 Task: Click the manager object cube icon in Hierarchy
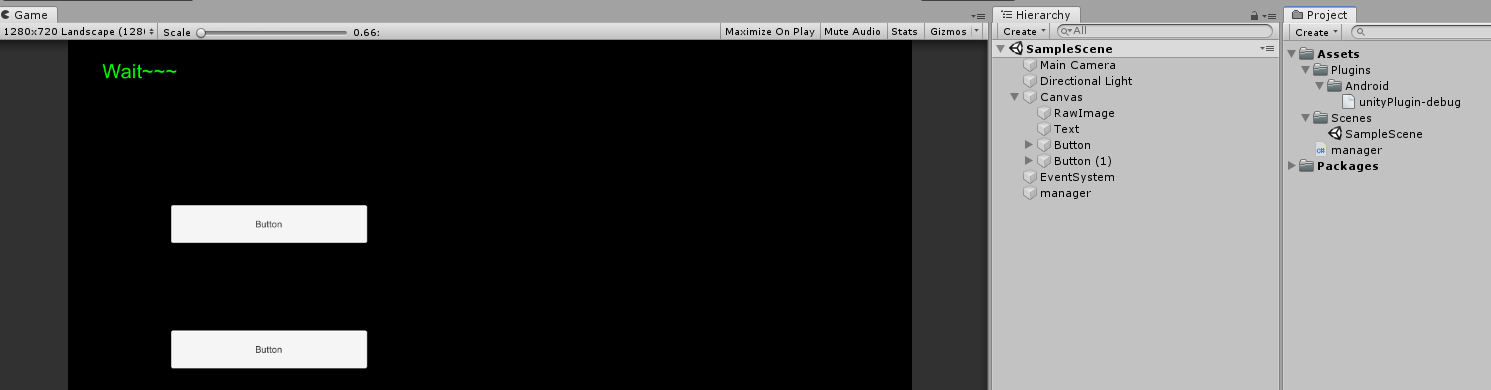1030,193
